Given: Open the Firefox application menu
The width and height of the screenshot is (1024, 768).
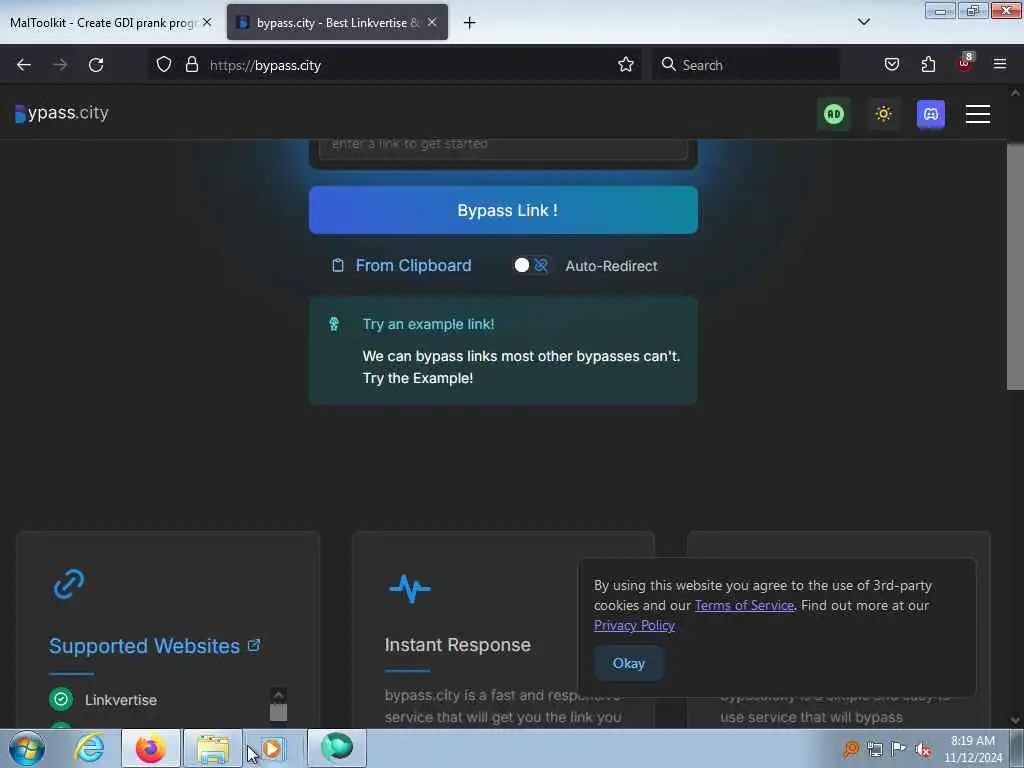Looking at the screenshot, I should point(999,64).
